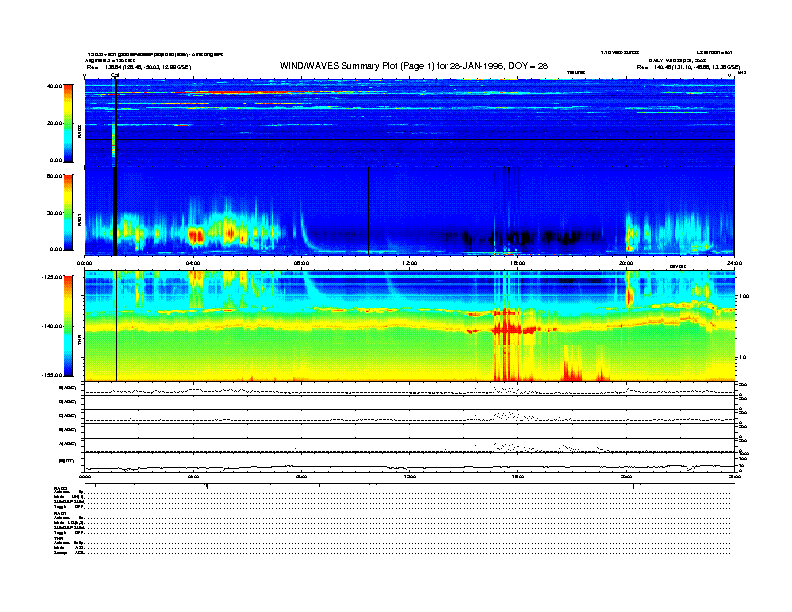Click the red burst near 04:00 in RAD1
Screen dimensions: 792x612
click(x=196, y=236)
